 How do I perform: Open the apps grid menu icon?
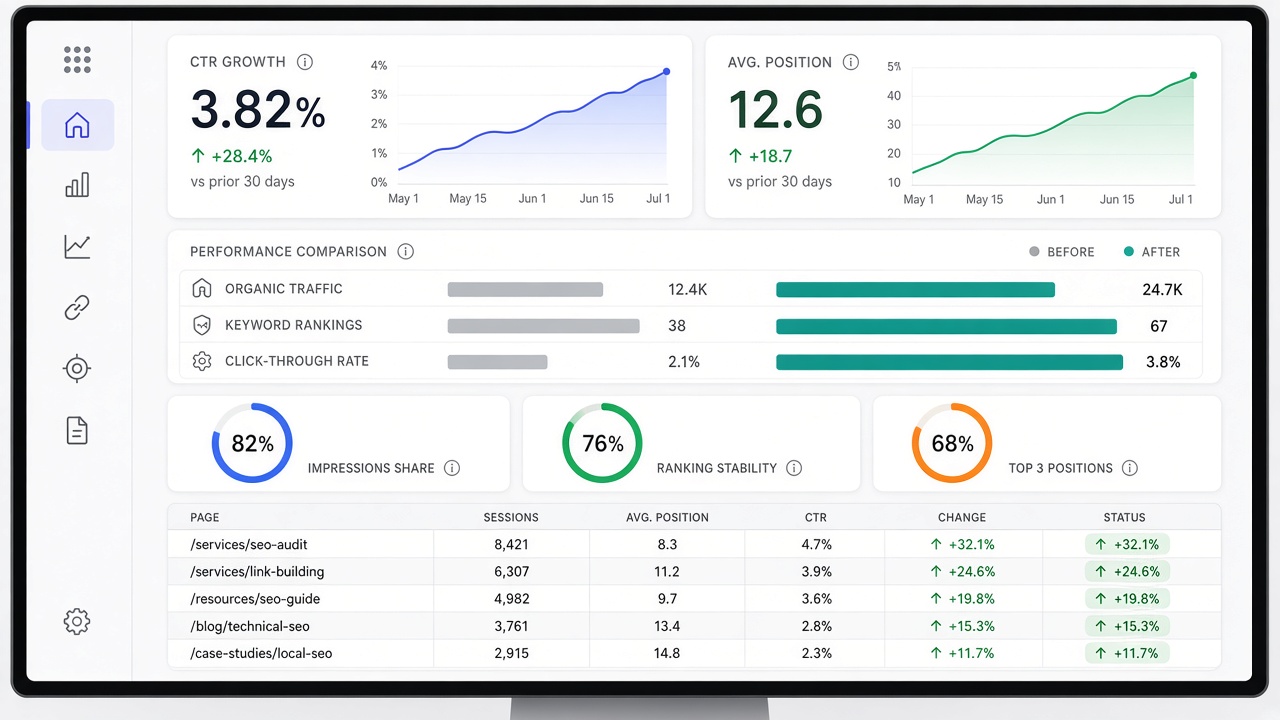(x=77, y=59)
